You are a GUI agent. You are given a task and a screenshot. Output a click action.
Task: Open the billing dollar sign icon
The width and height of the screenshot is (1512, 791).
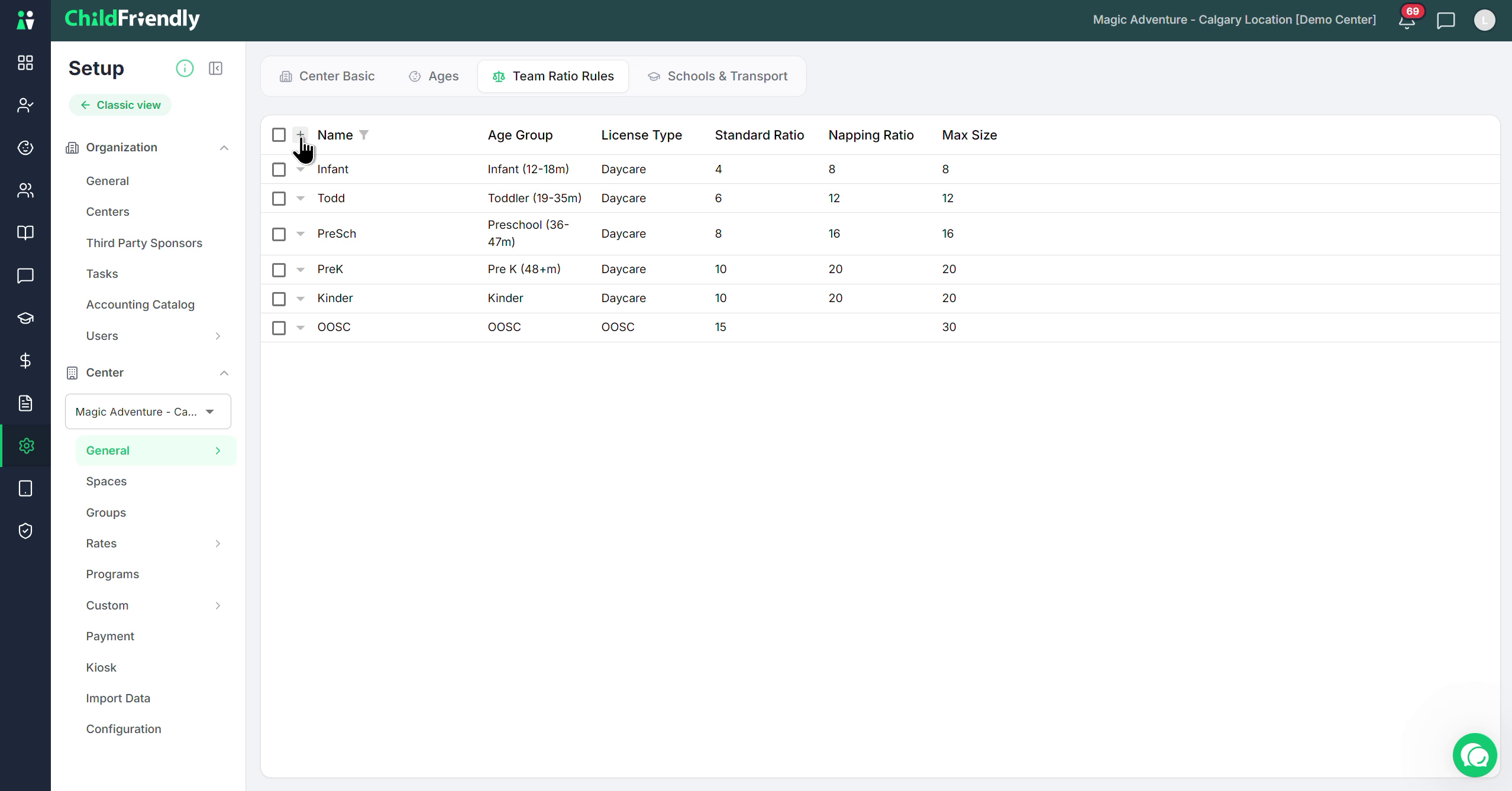click(x=25, y=361)
